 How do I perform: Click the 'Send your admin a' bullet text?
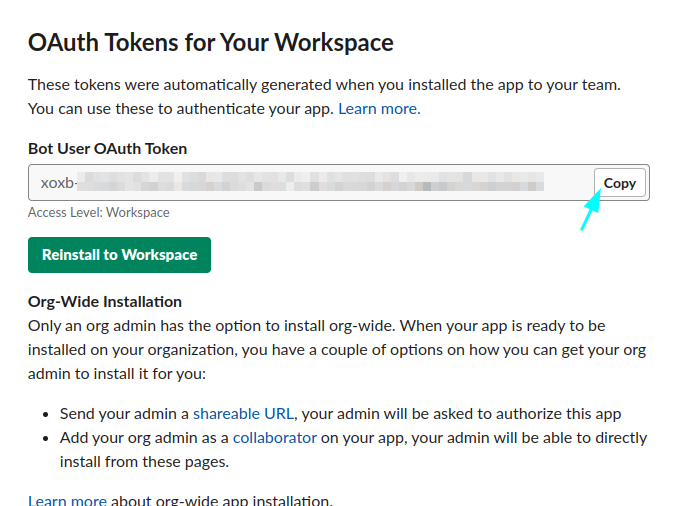click(125, 413)
